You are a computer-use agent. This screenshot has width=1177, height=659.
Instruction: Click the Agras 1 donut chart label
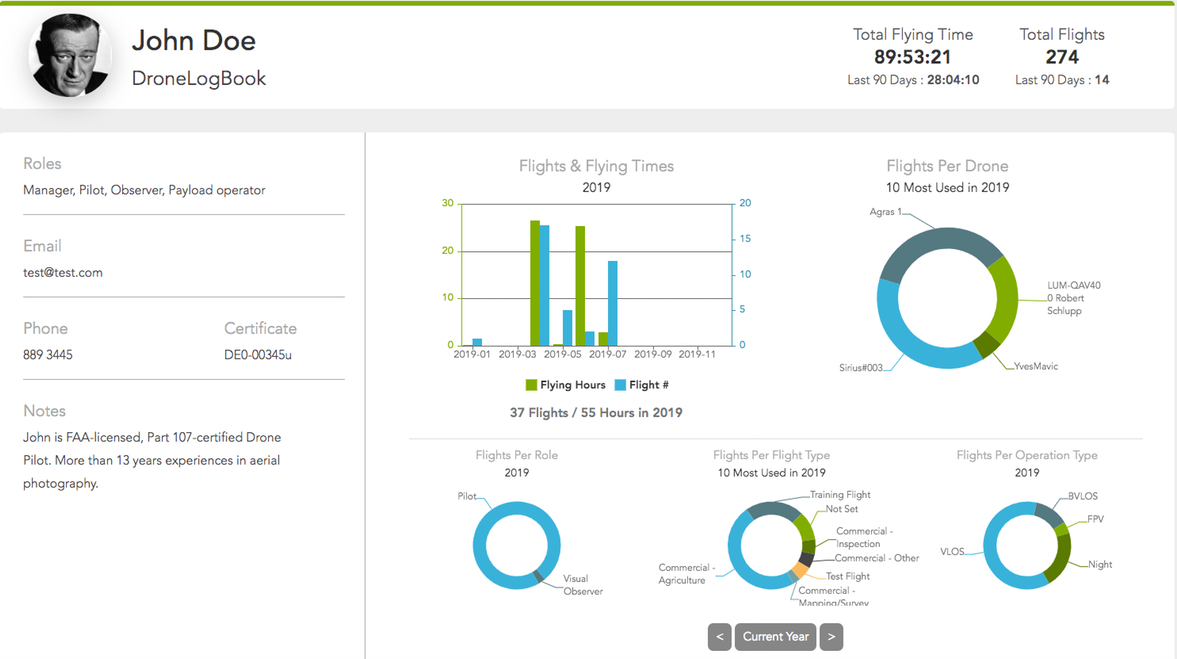point(886,212)
